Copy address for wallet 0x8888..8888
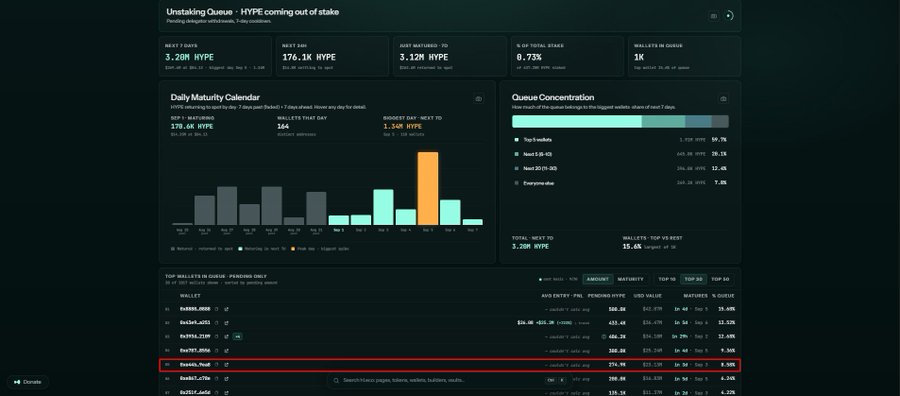The height and width of the screenshot is (396, 900). [216, 309]
